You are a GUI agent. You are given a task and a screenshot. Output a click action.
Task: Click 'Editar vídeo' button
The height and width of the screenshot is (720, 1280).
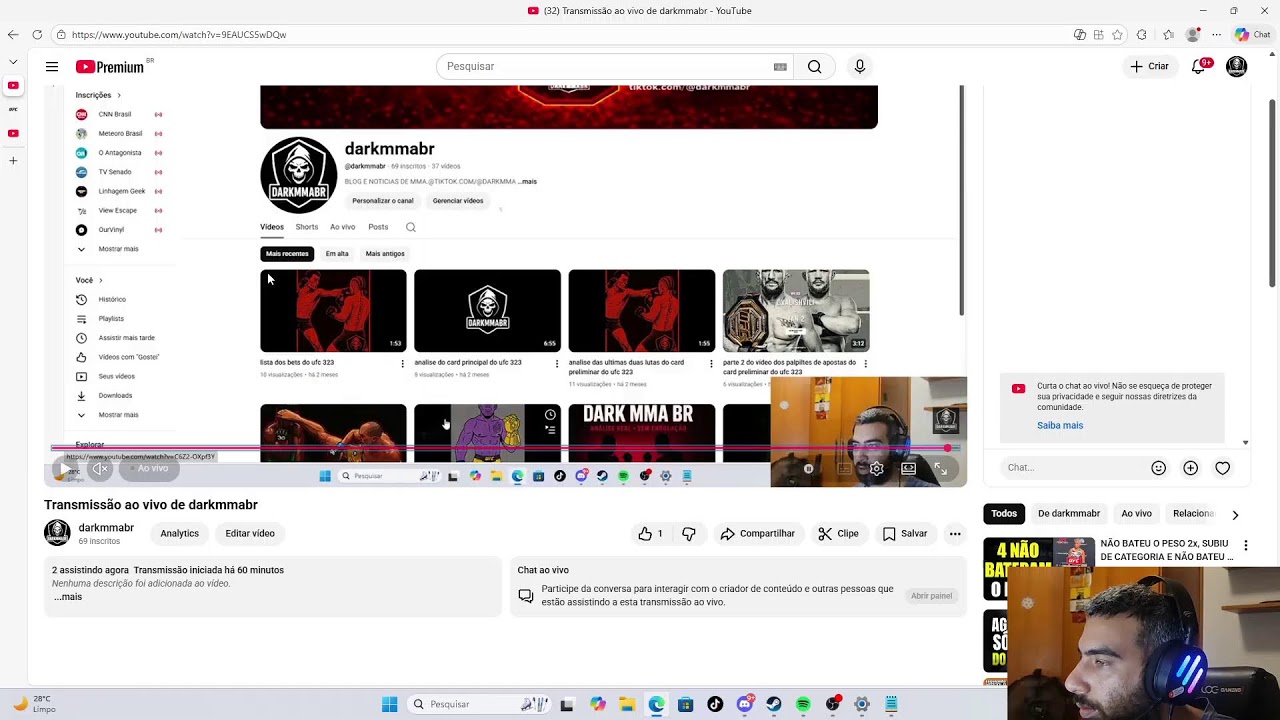250,534
